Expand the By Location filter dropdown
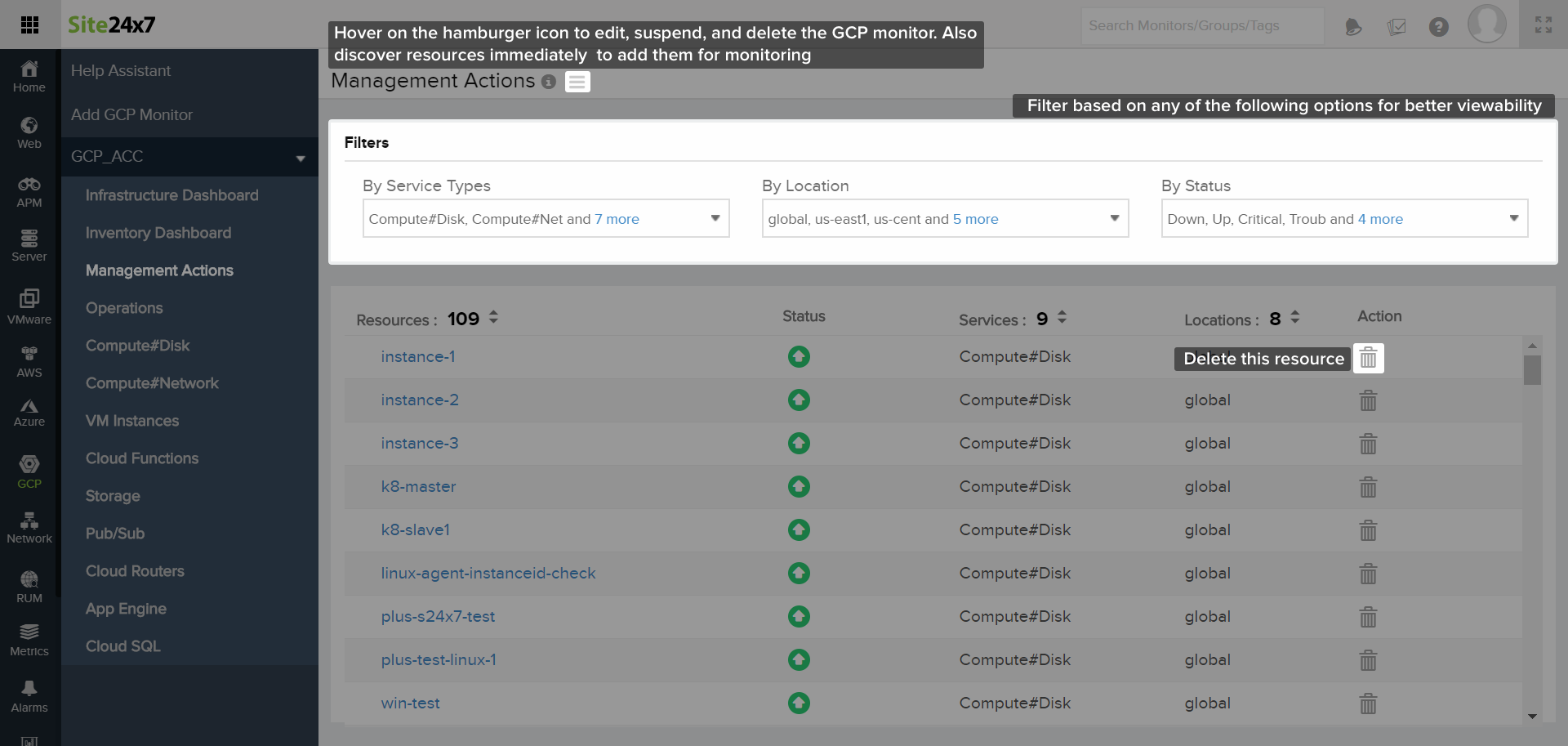Image resolution: width=1568 pixels, height=746 pixels. [x=945, y=219]
